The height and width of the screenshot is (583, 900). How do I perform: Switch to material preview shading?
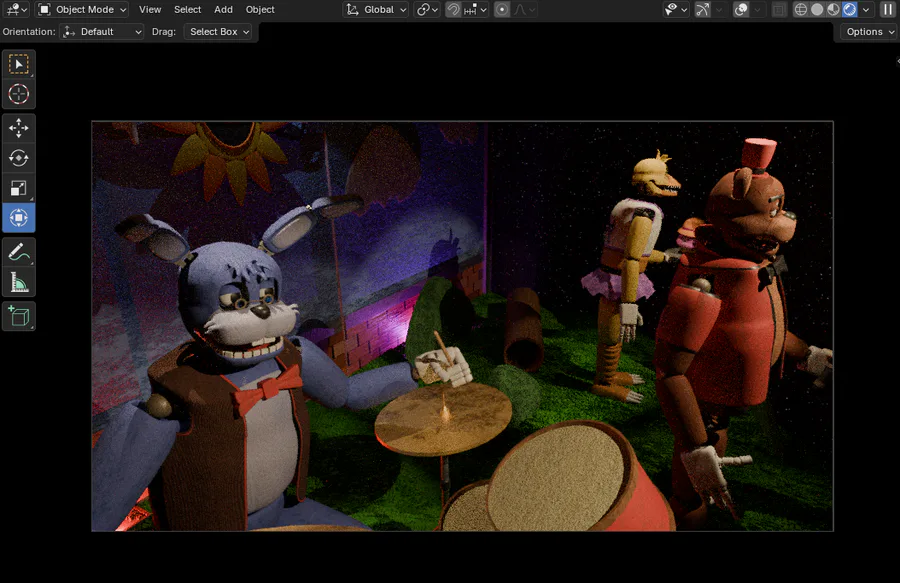tap(833, 9)
